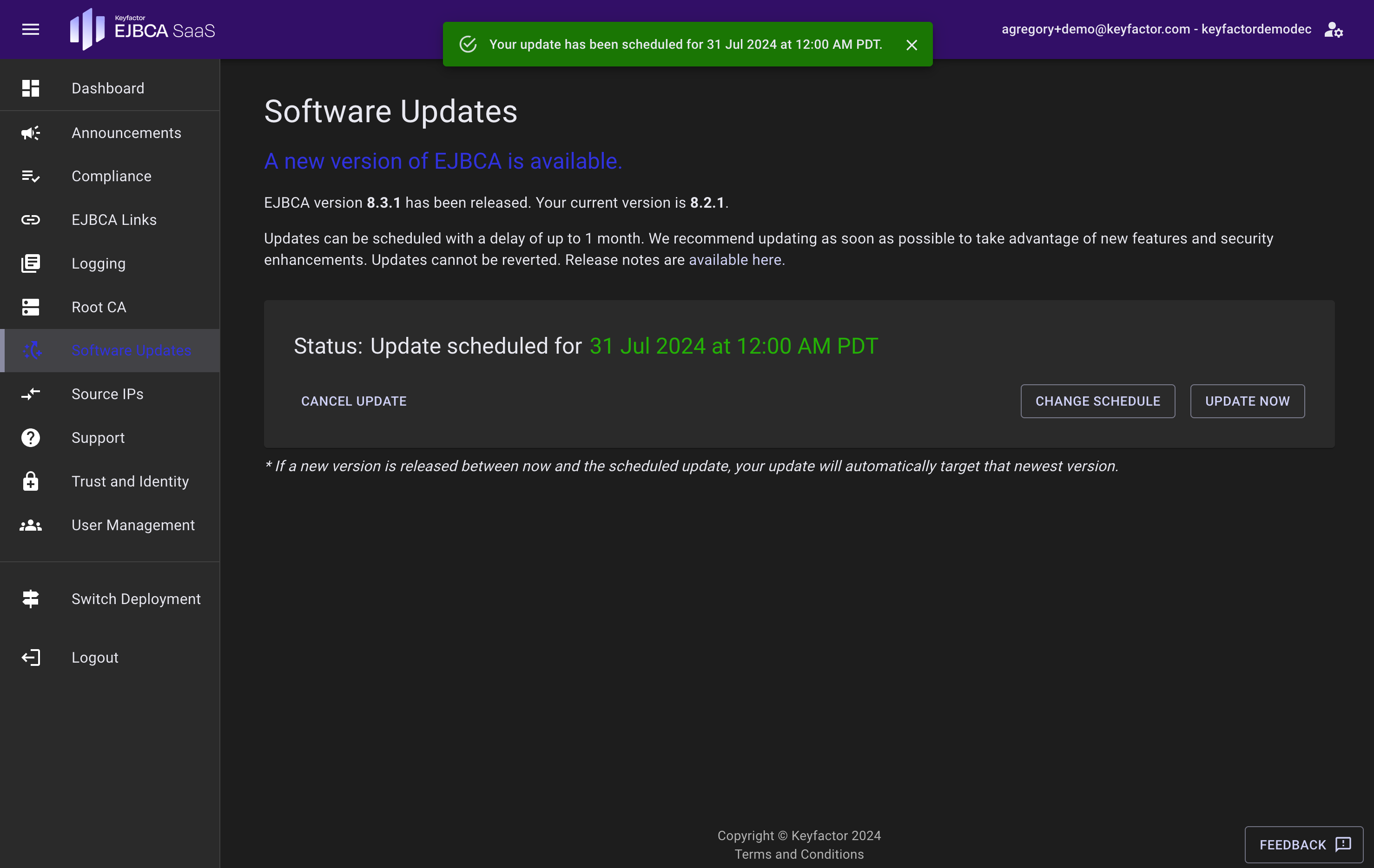
Task: Click the Source IPs arrows icon
Action: pyautogui.click(x=30, y=394)
